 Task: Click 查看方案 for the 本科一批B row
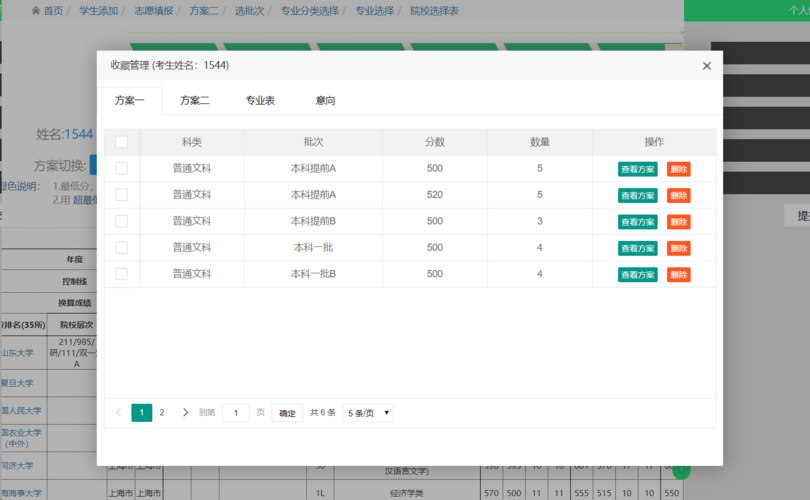tap(637, 274)
